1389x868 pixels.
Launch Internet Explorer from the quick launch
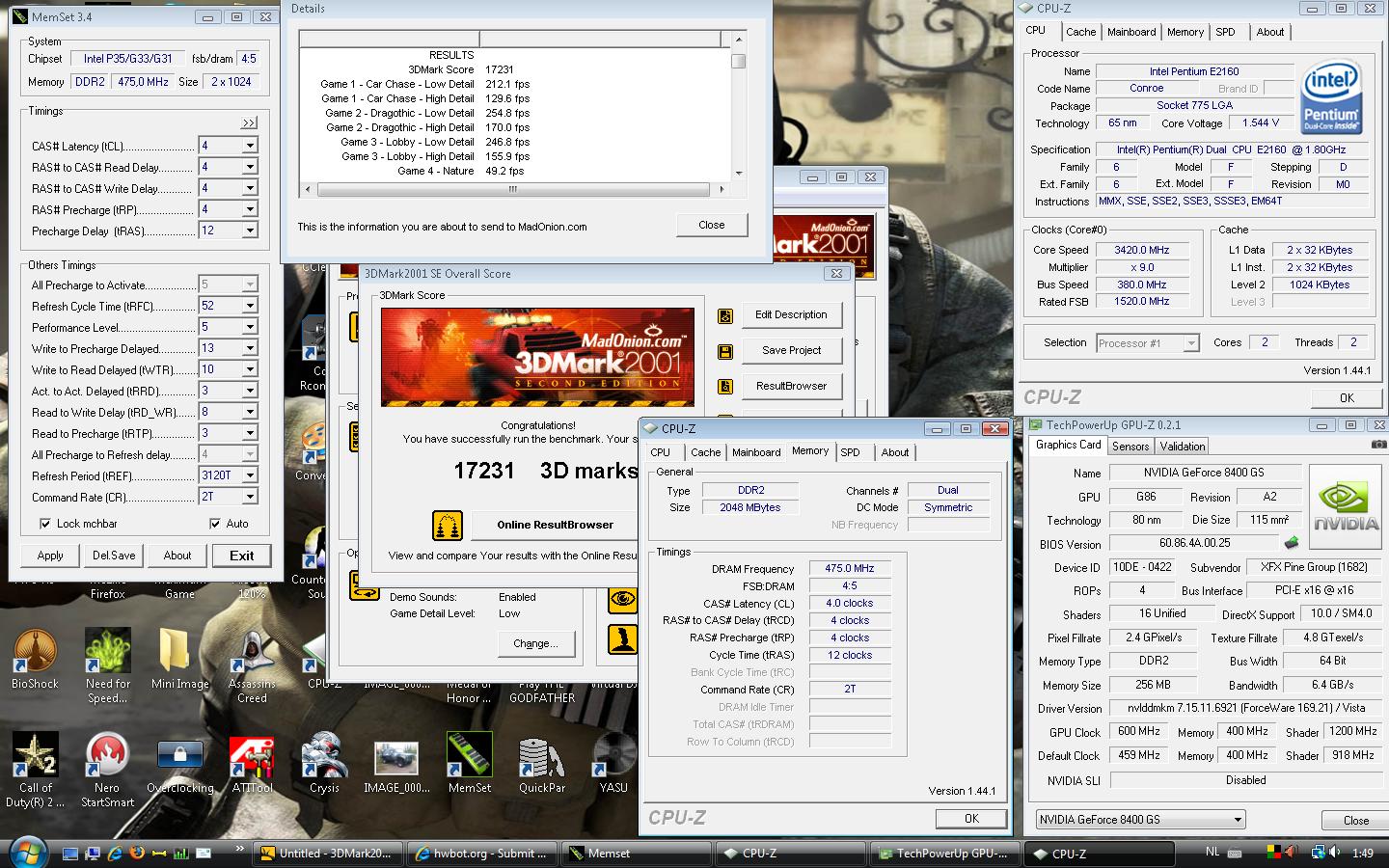coord(115,853)
